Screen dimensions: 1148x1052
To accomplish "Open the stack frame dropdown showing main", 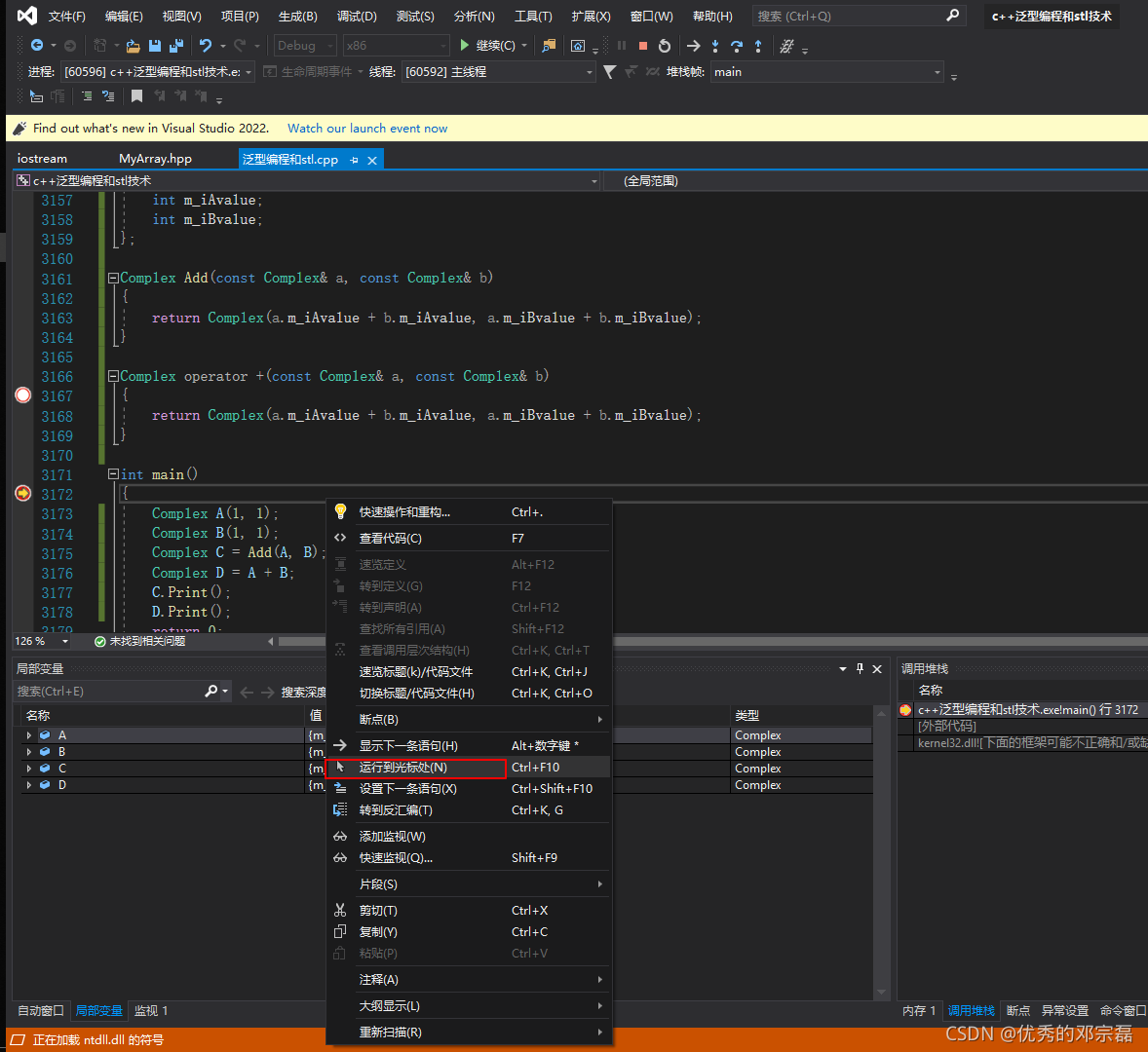I will tap(826, 72).
